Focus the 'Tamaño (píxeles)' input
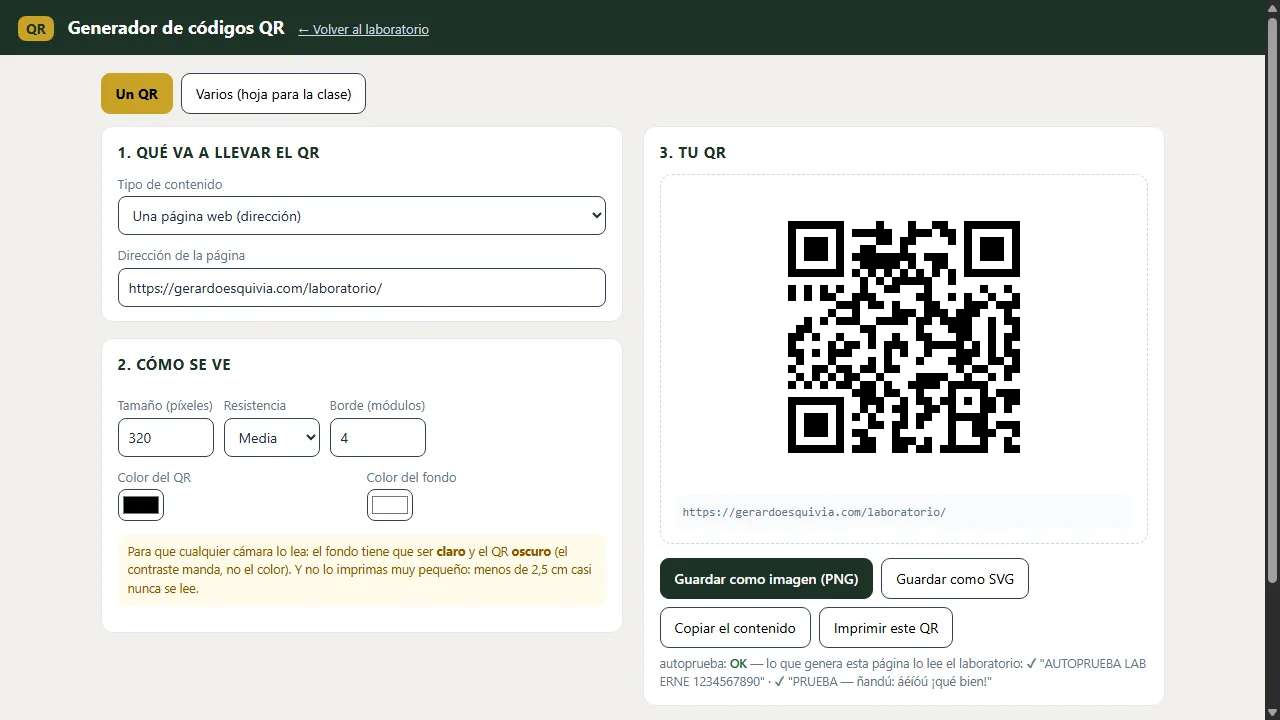 point(166,438)
